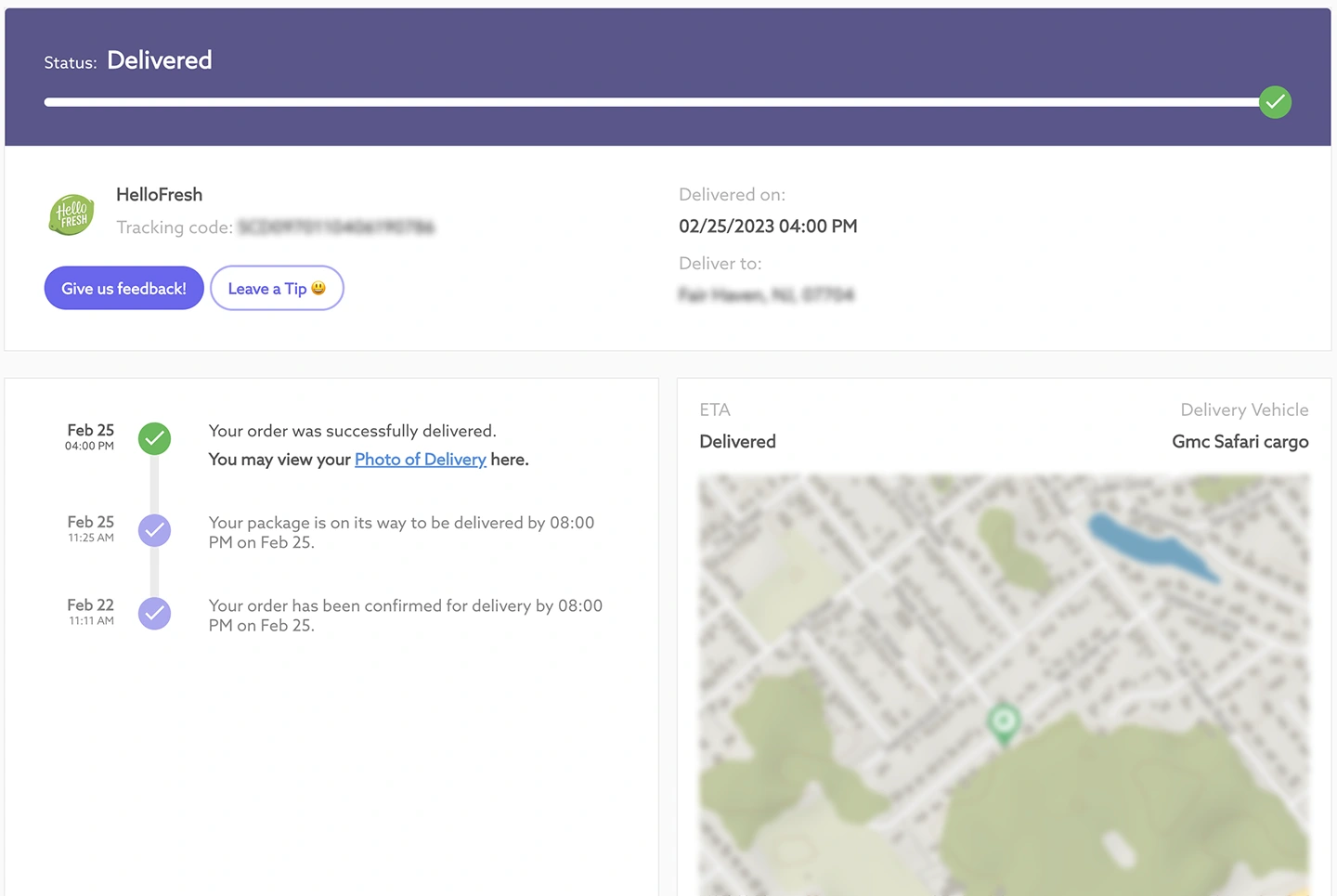Click the HelloFresh company name

tap(159, 194)
